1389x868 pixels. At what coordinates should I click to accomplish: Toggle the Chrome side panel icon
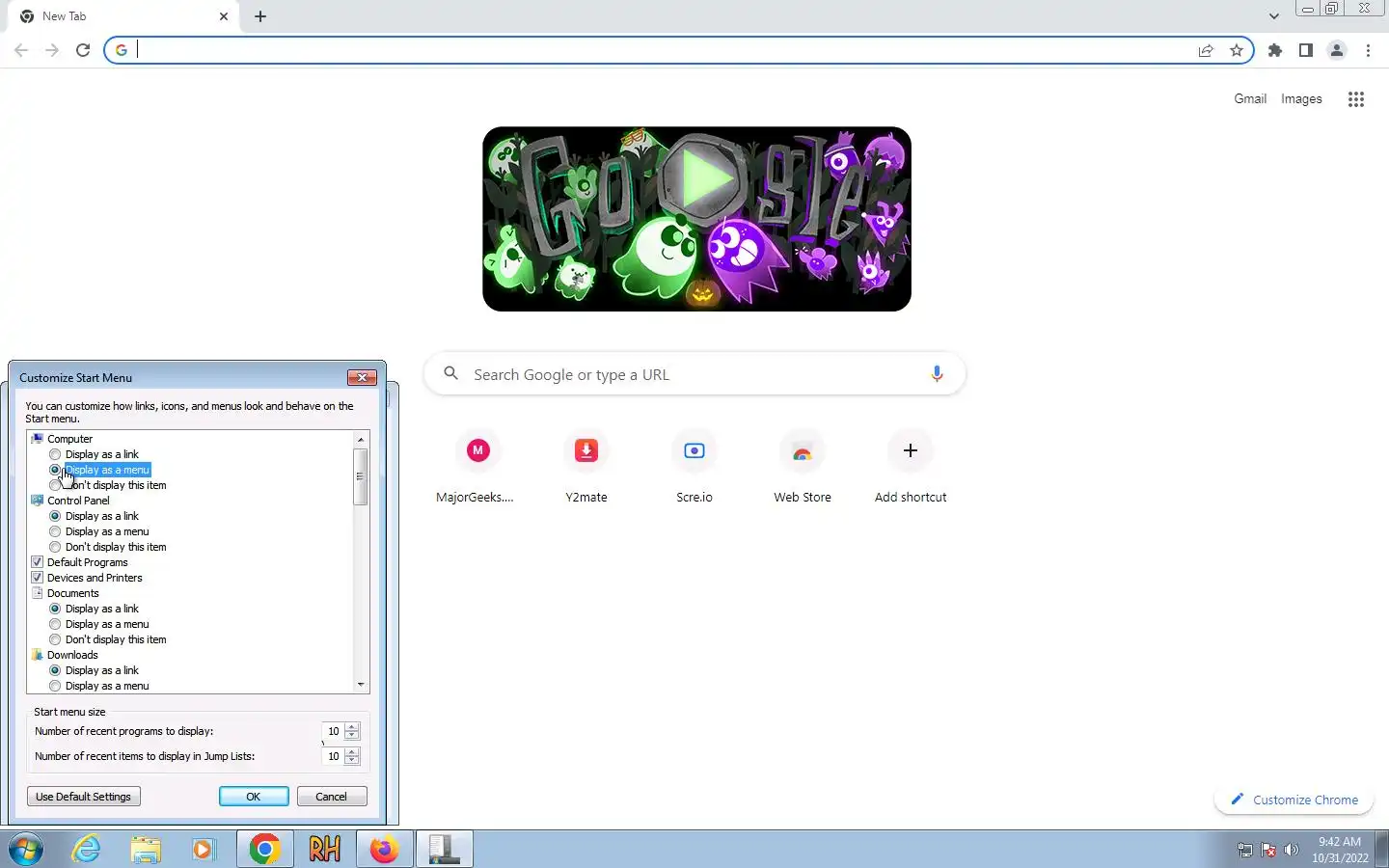1306,50
